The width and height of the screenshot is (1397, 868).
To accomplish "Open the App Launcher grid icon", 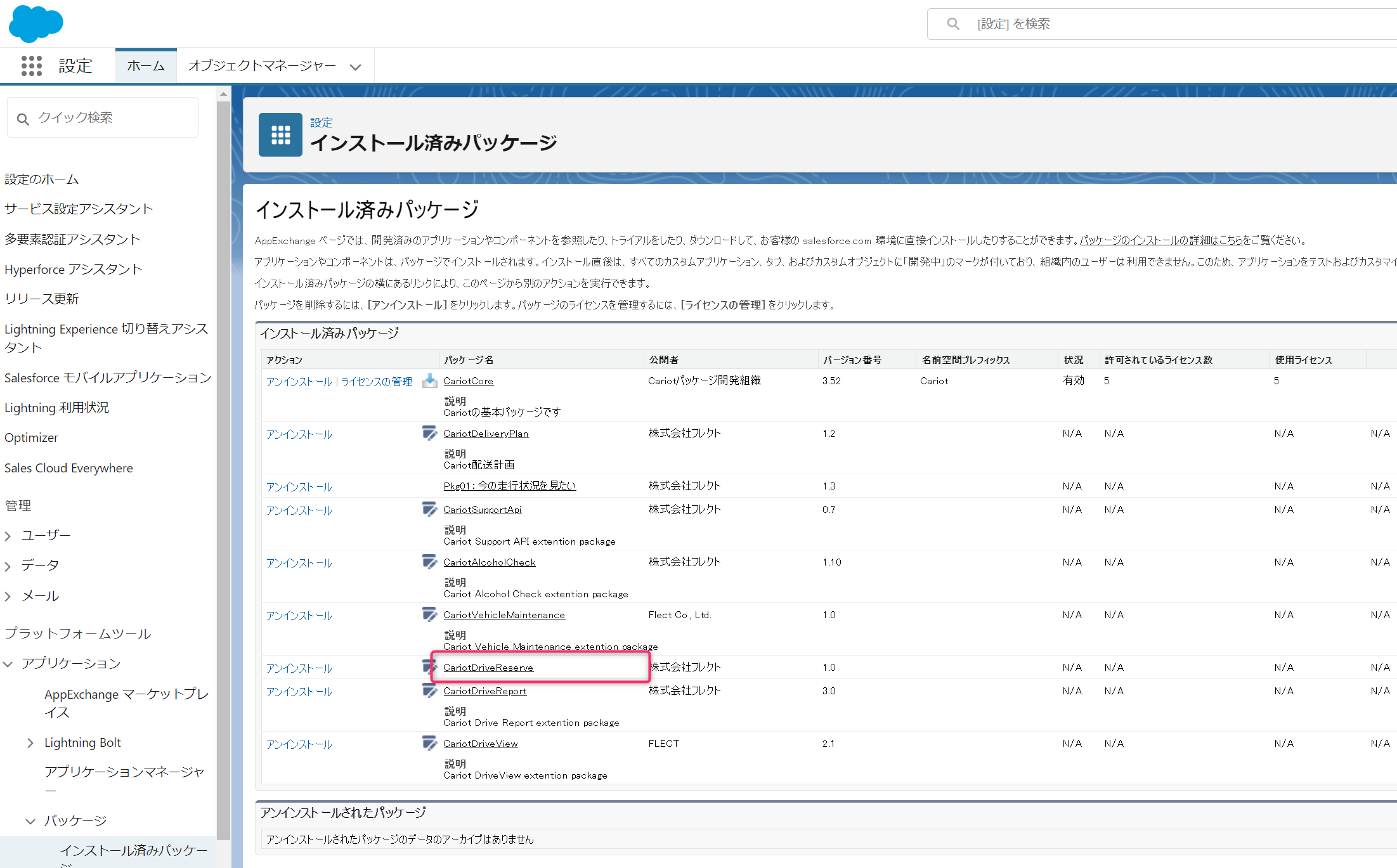I will 31,66.
